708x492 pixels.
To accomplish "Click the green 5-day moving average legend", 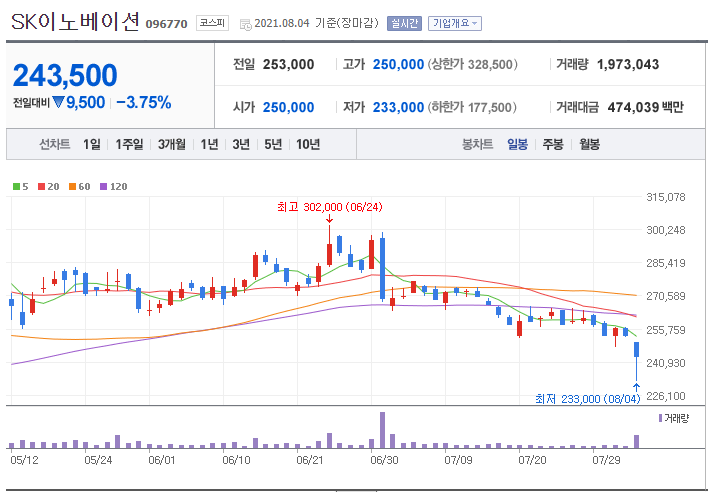I will [20, 186].
